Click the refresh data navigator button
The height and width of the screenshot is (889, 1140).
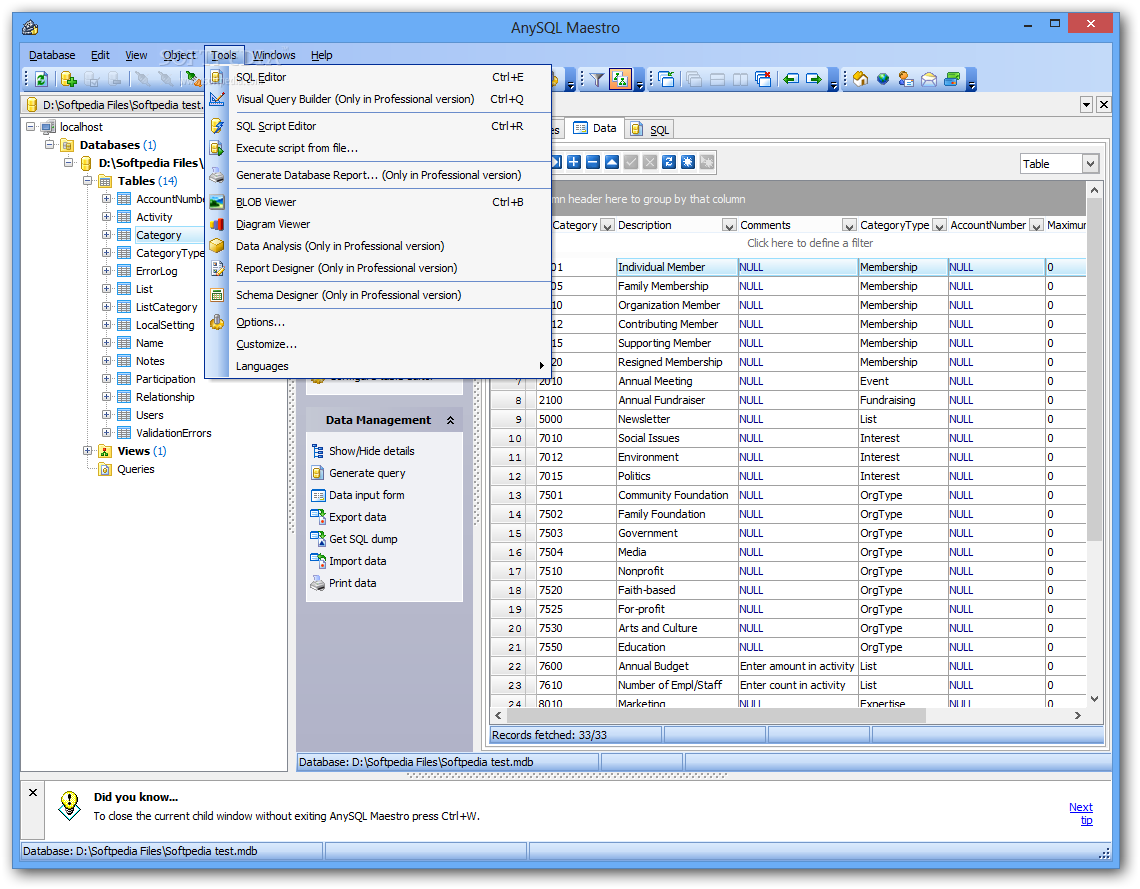click(669, 162)
